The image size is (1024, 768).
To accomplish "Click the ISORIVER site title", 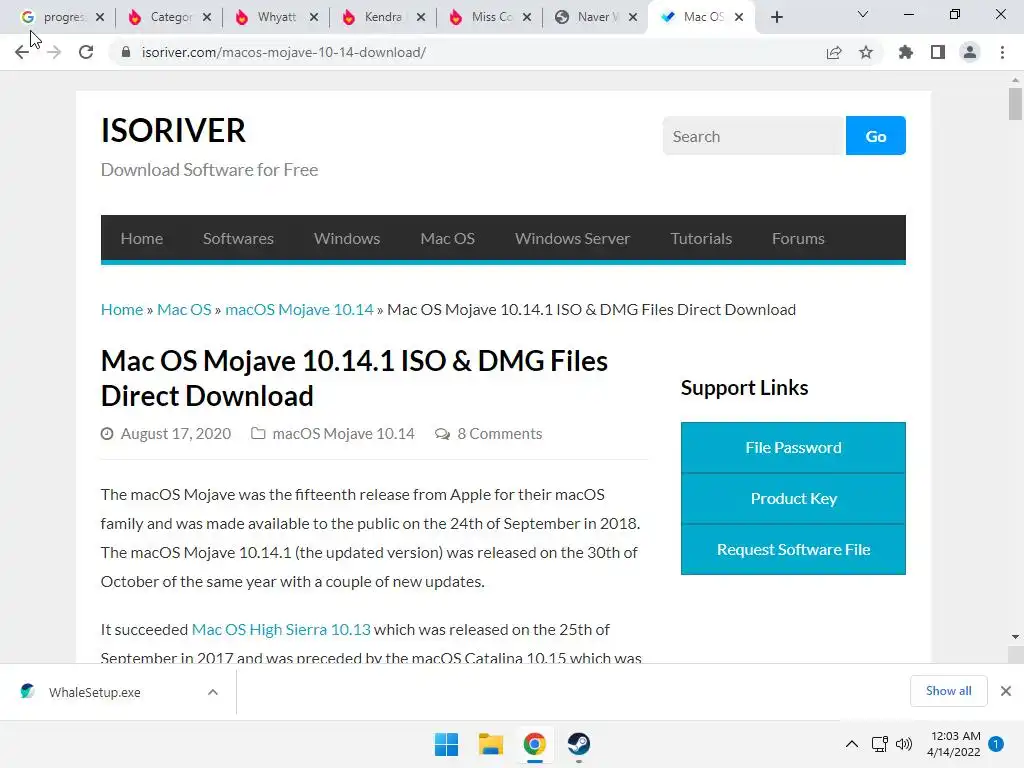I will point(173,131).
